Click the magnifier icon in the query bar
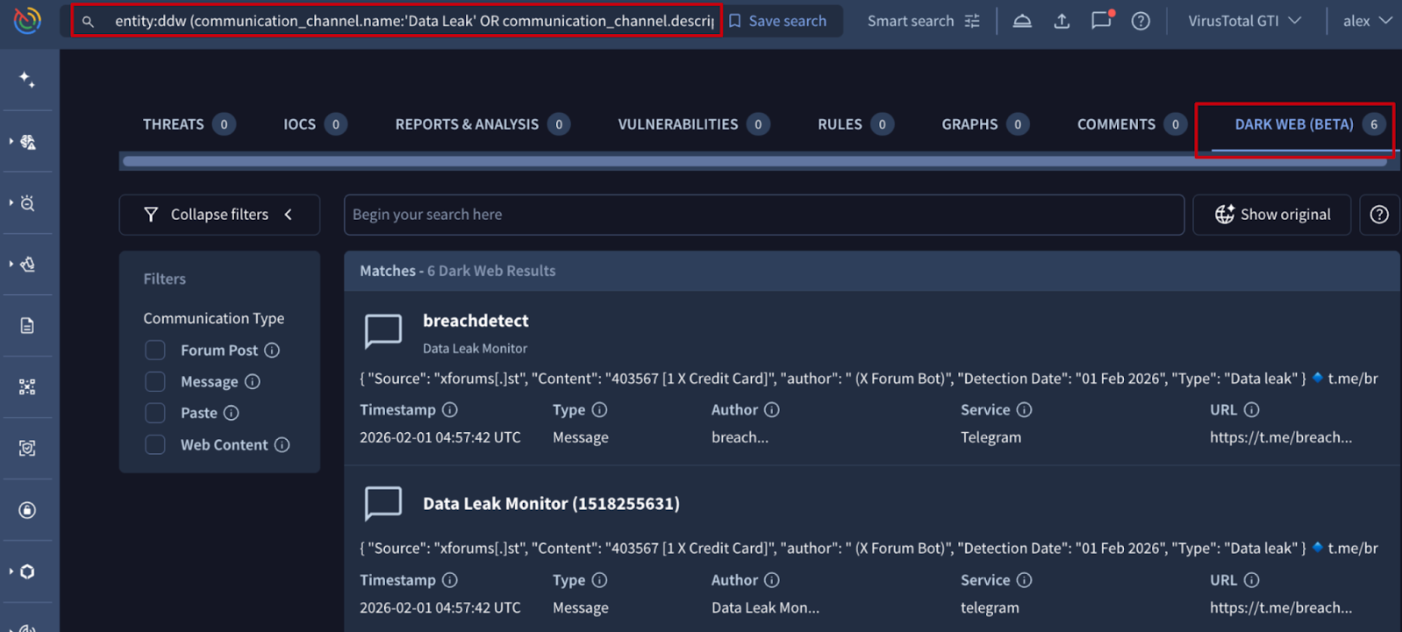1402x632 pixels. click(x=89, y=21)
